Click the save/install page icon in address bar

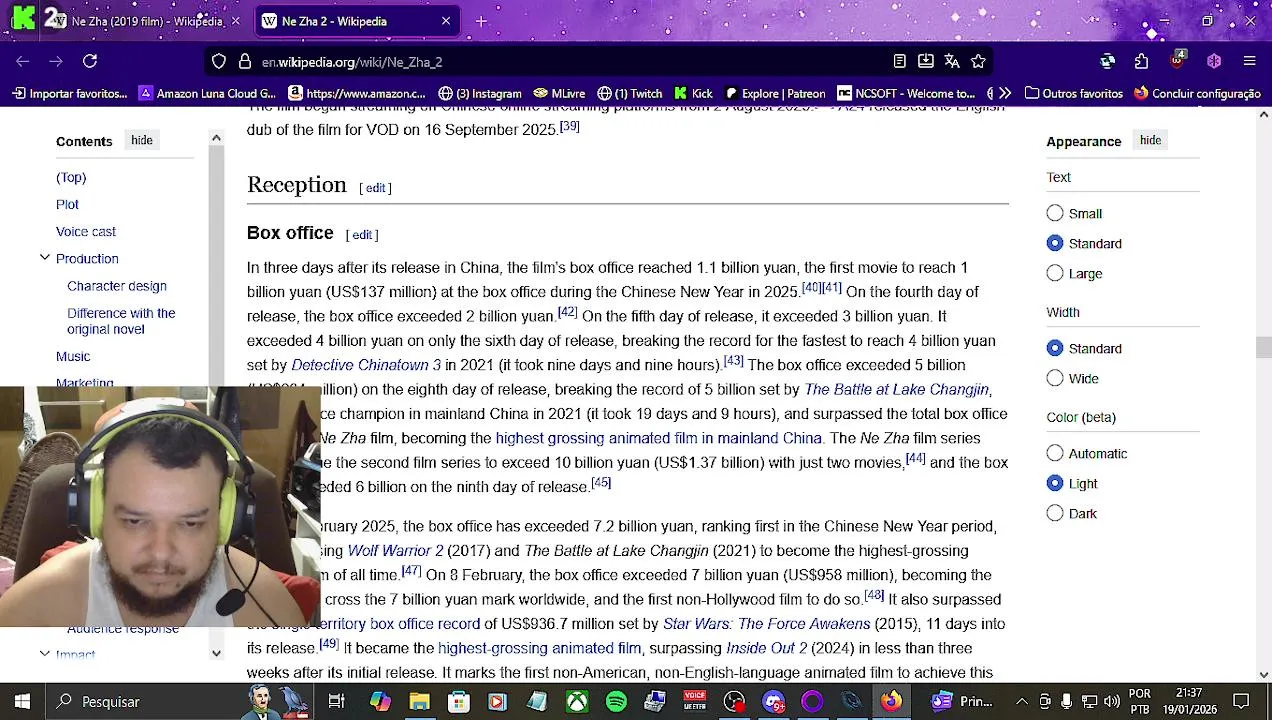pos(926,61)
